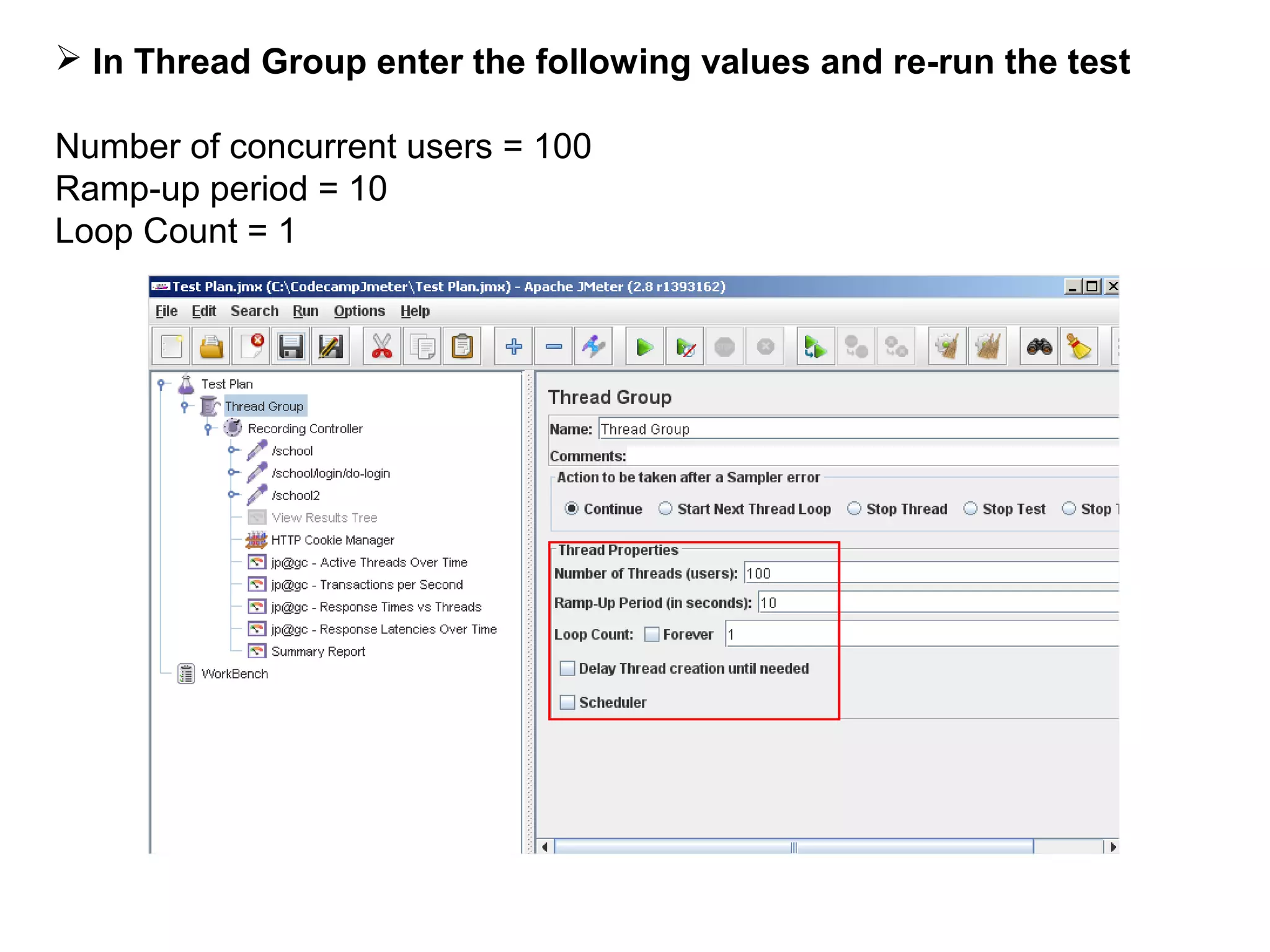1270x952 pixels.
Task: Collapse the Thread Group tree node
Action: (185, 407)
